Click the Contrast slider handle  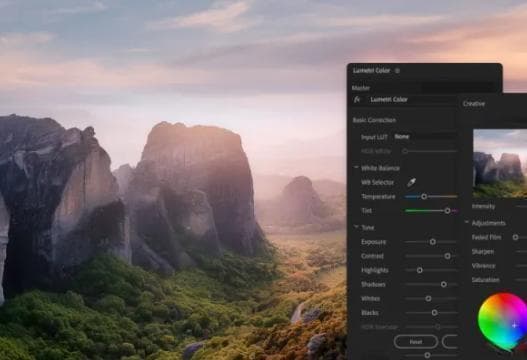tap(447, 256)
